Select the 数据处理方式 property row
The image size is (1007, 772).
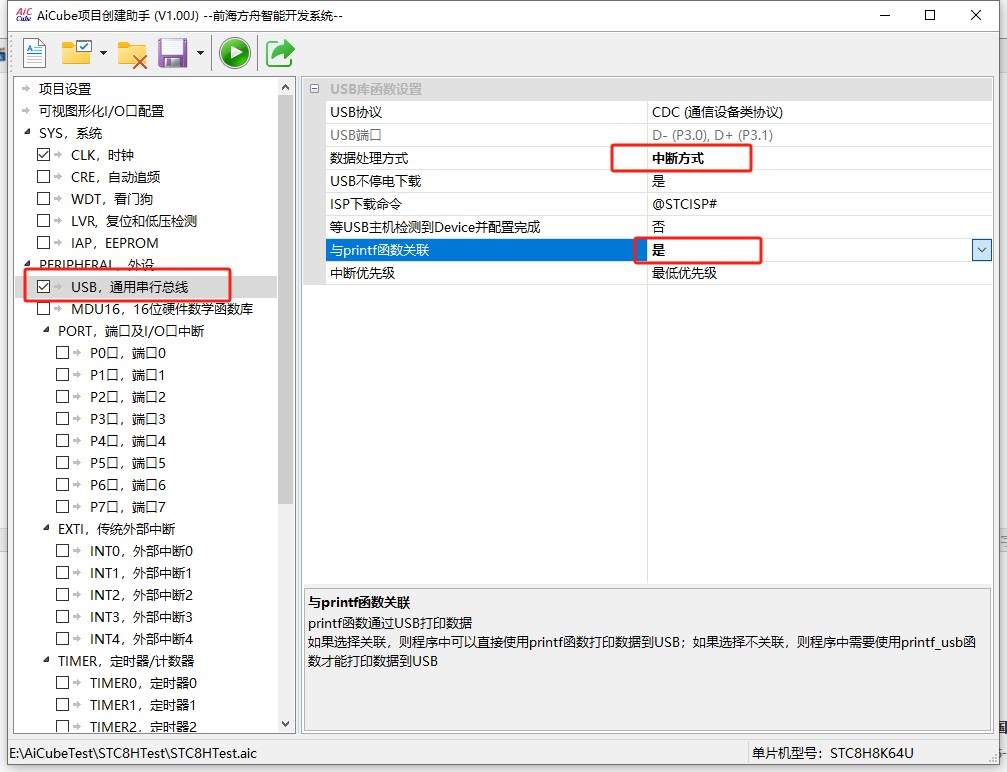click(369, 158)
